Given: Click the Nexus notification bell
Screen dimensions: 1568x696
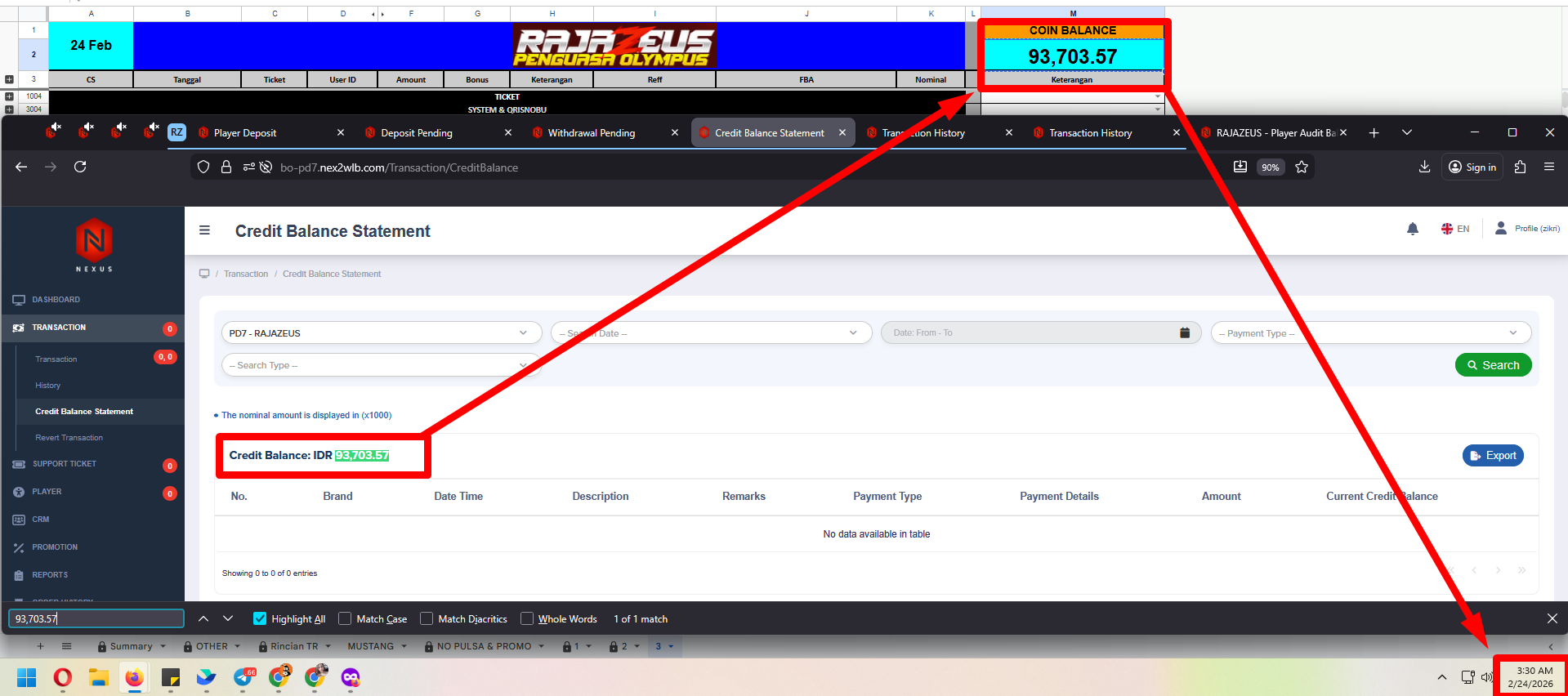Looking at the screenshot, I should click(1413, 229).
